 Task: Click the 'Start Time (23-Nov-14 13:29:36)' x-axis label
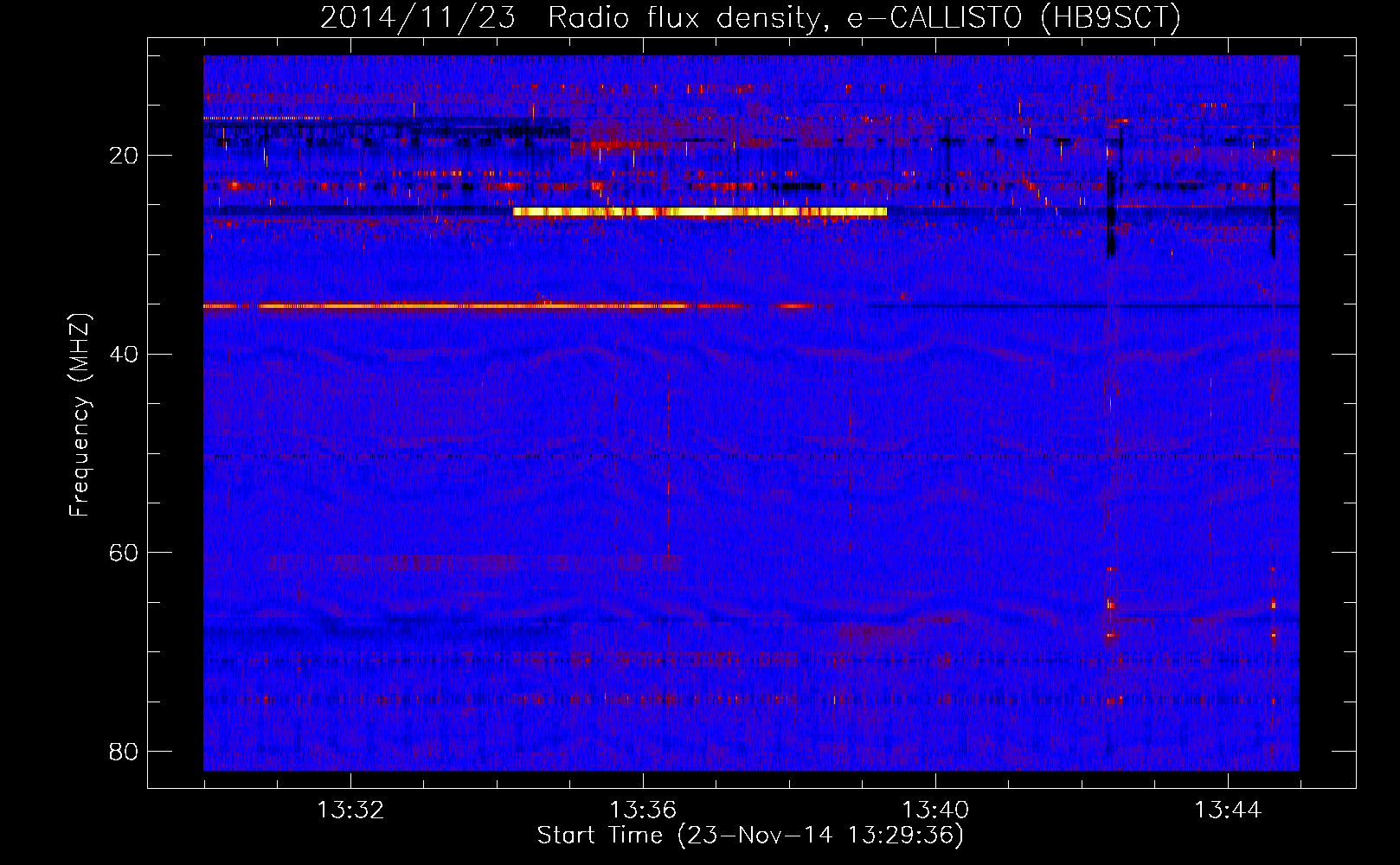(x=750, y=836)
